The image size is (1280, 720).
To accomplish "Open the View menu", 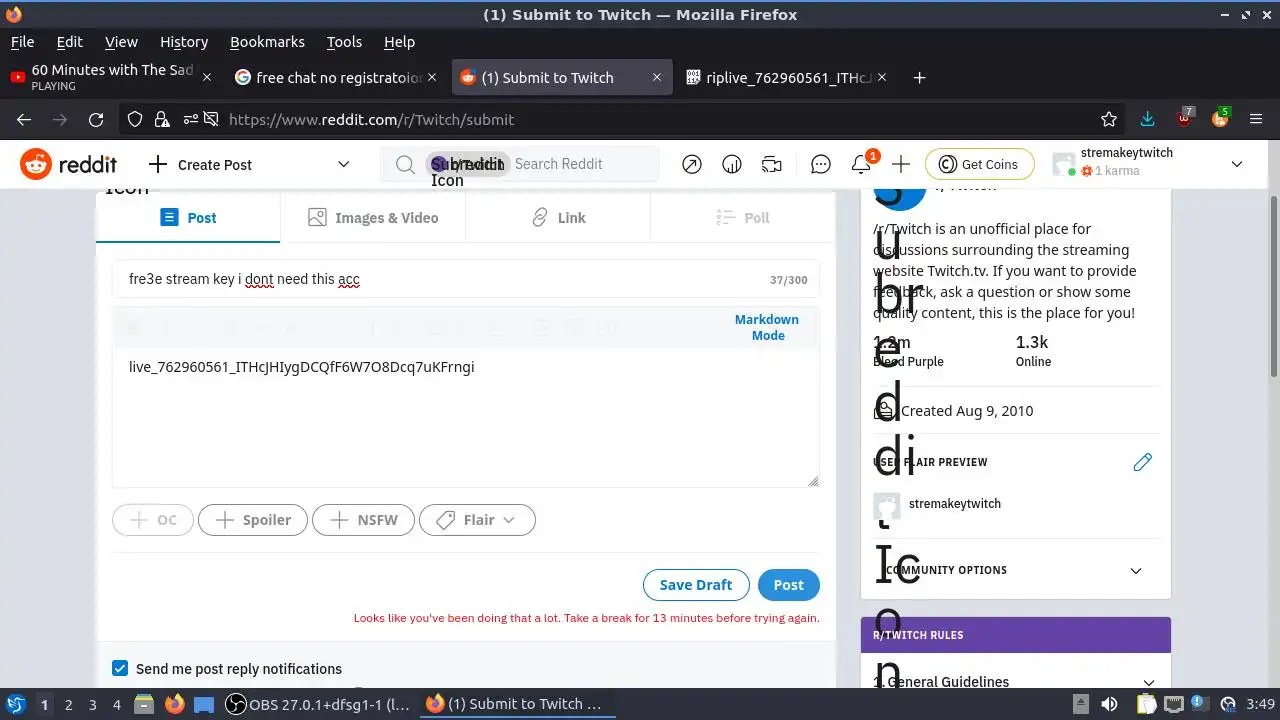I will tap(121, 42).
